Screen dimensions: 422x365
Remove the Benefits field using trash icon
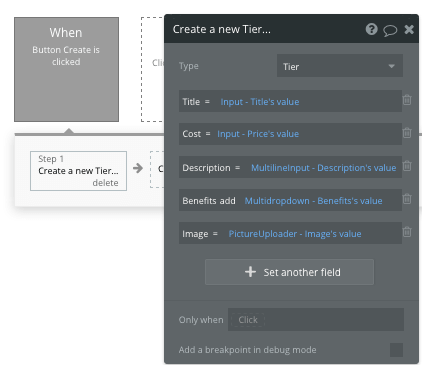click(x=407, y=199)
